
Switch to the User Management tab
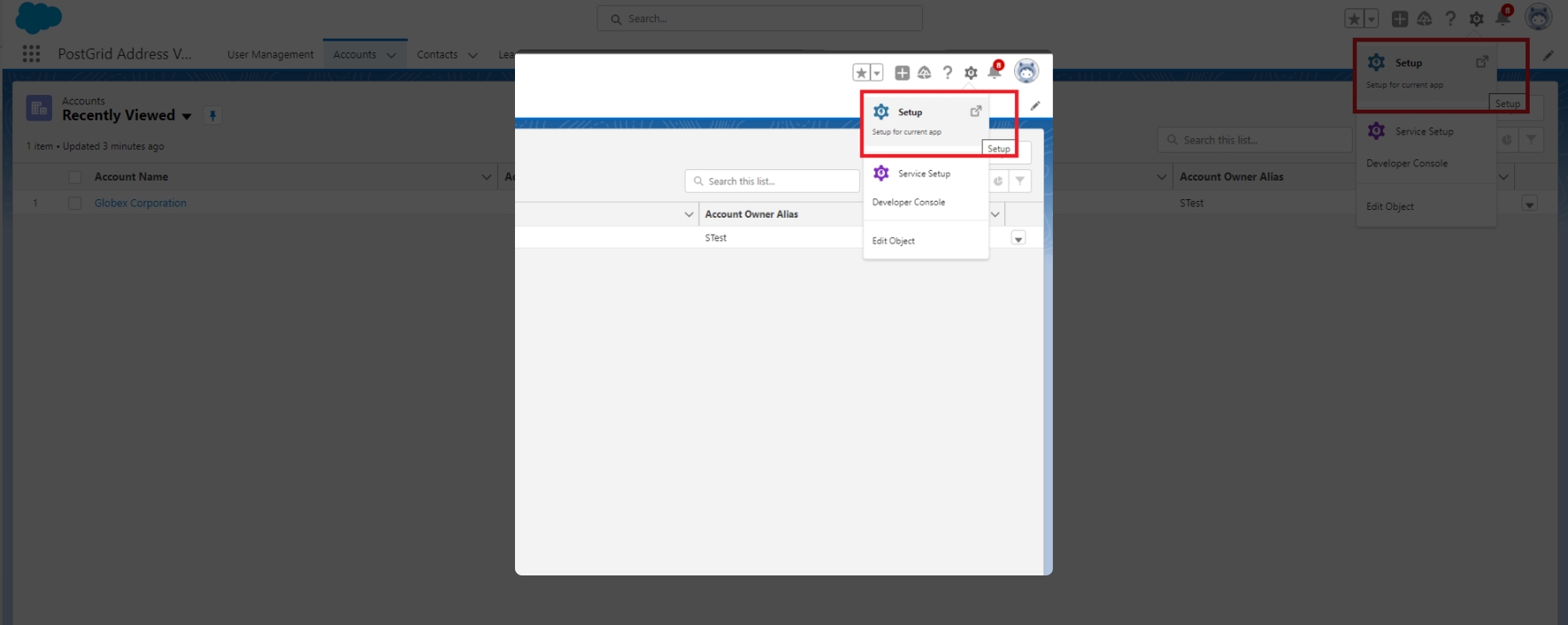coord(270,55)
